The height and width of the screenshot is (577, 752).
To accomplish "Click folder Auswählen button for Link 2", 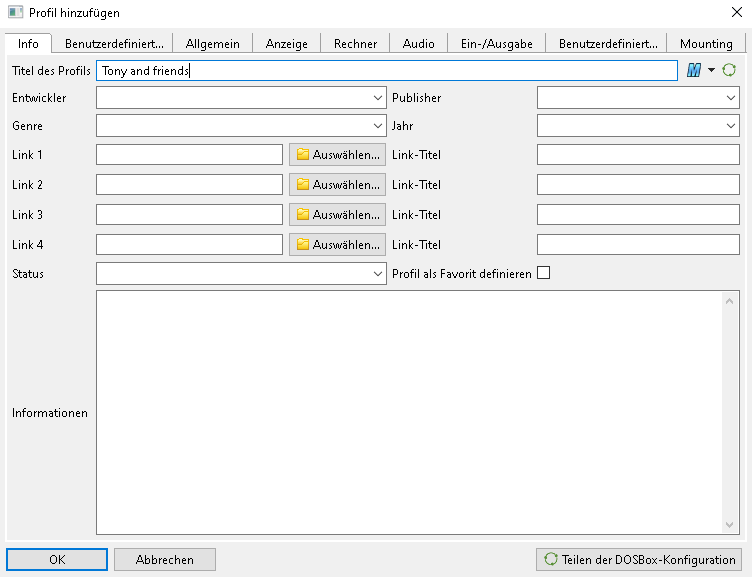I will pyautogui.click(x=337, y=185).
